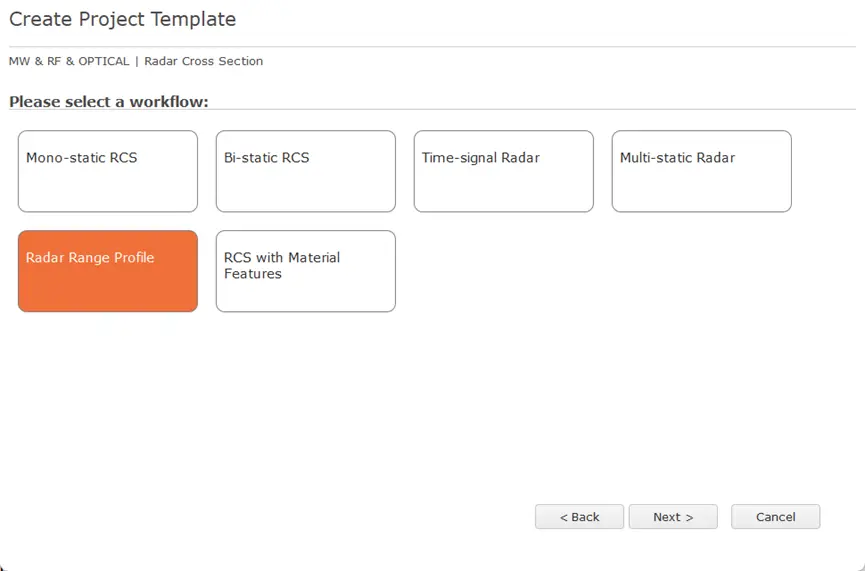Image resolution: width=865 pixels, height=571 pixels.
Task: Proceed by clicking Next
Action: tap(673, 517)
